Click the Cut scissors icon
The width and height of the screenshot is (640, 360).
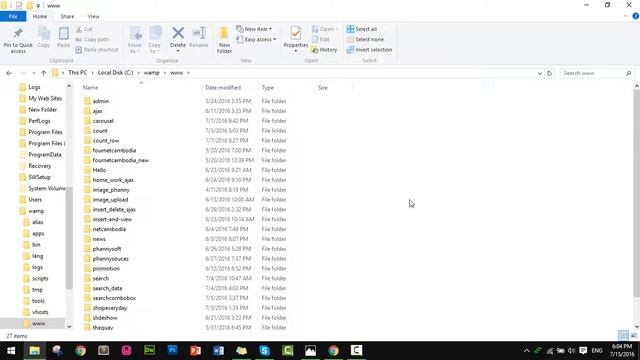tap(79, 29)
